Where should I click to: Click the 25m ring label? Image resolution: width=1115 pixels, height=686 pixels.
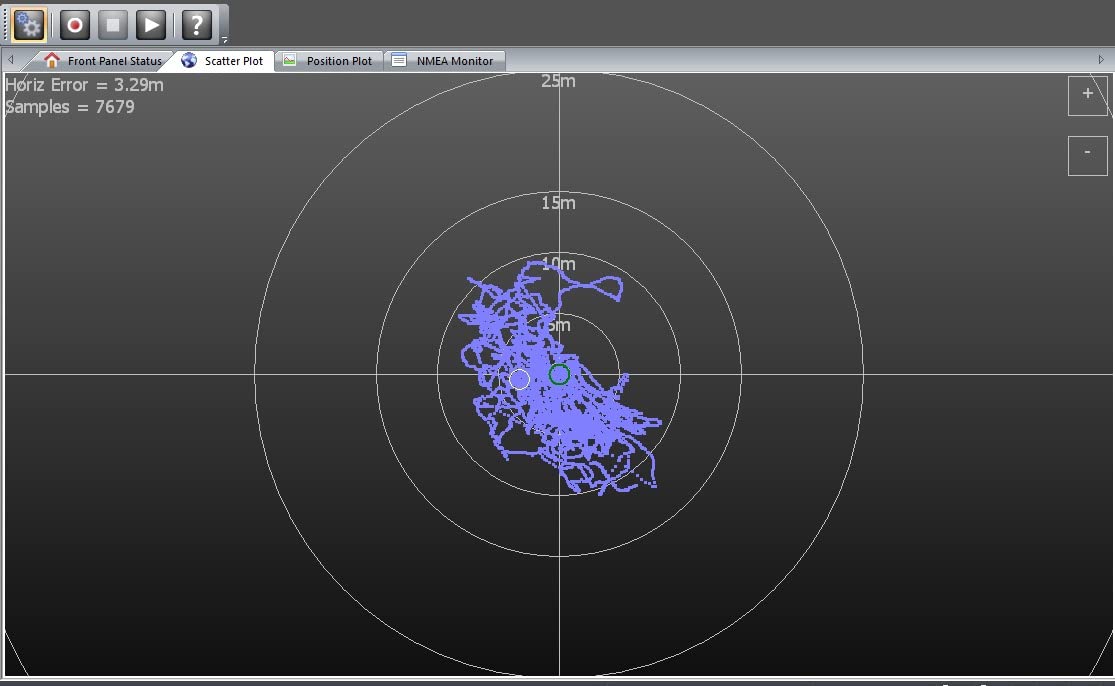pyautogui.click(x=558, y=81)
